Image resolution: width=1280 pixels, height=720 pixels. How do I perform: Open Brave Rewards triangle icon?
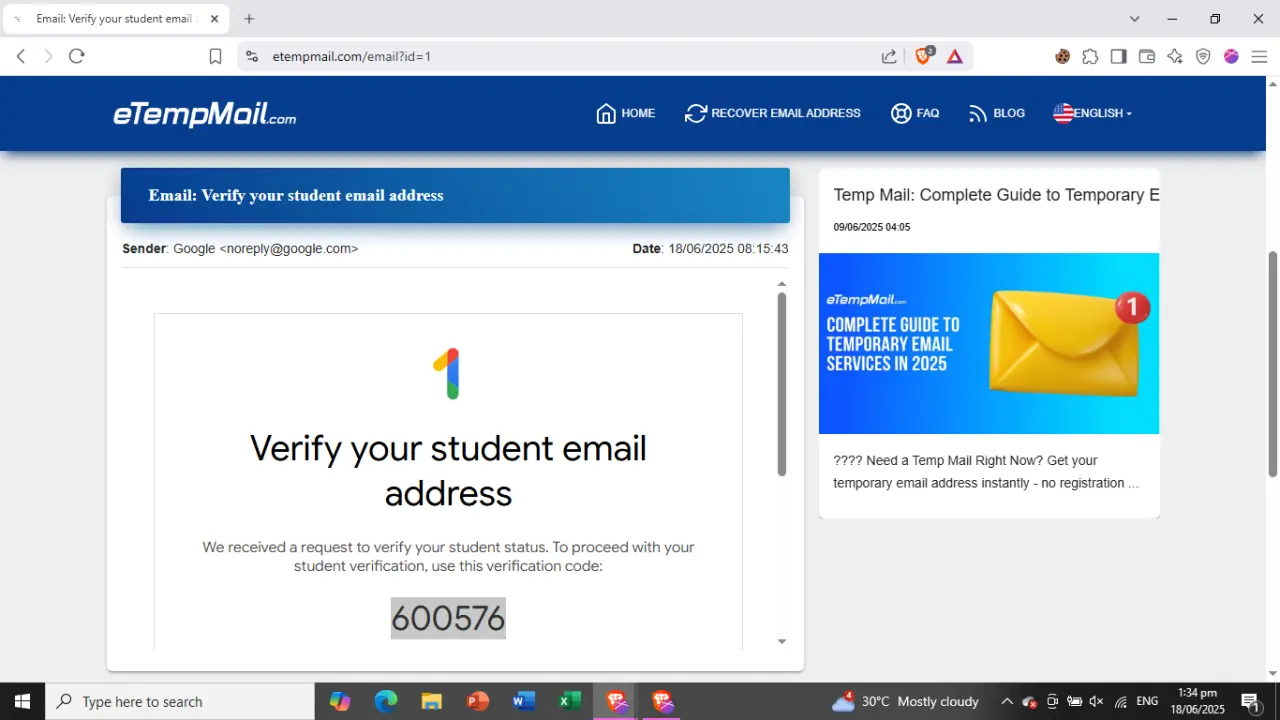(955, 57)
